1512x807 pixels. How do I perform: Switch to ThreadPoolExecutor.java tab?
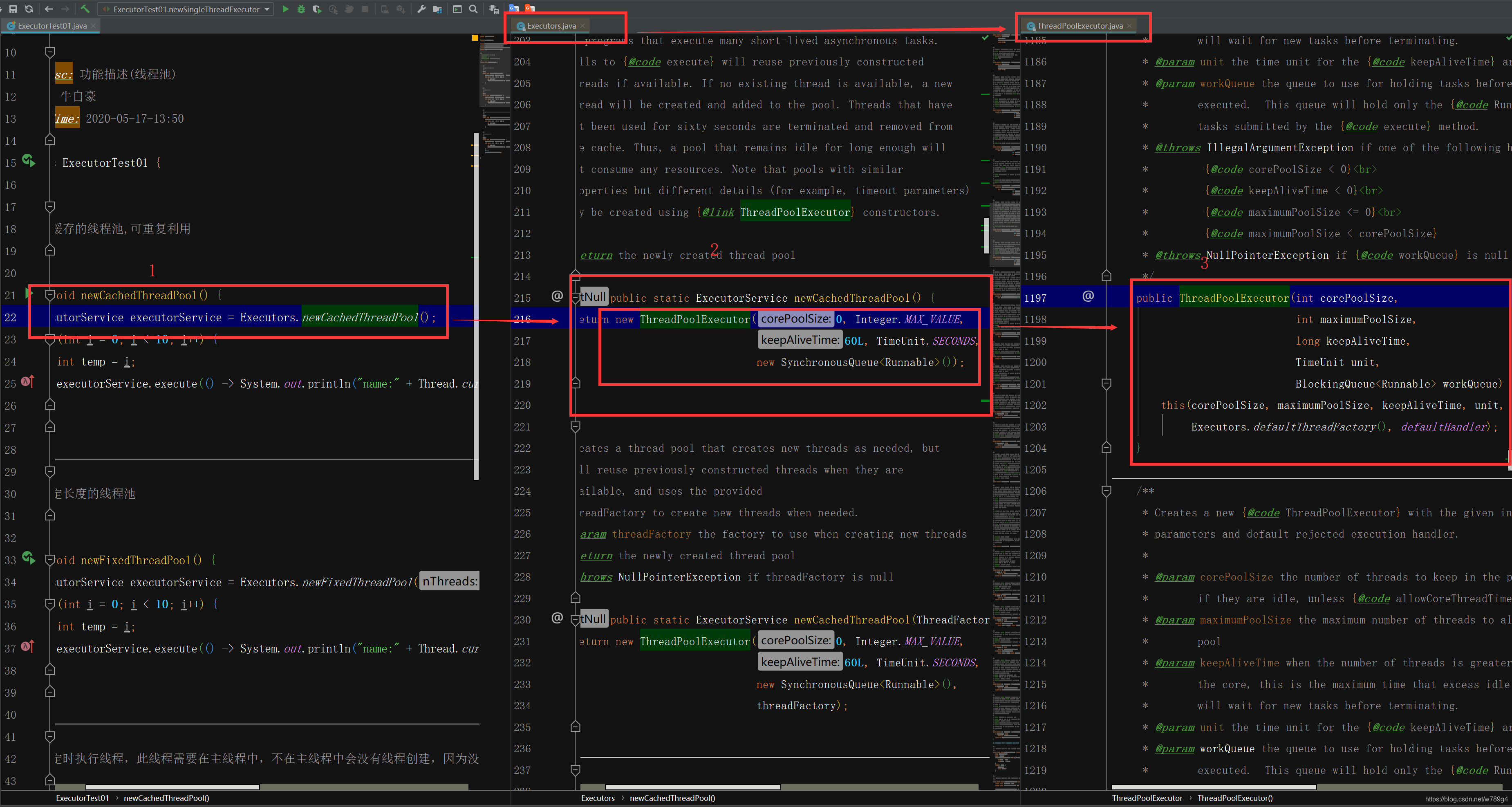[x=1080, y=26]
